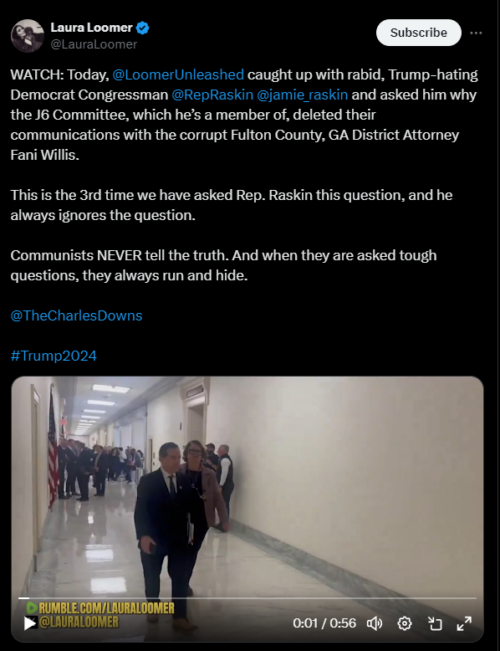Click the Laura Loomer display name

coord(91,27)
